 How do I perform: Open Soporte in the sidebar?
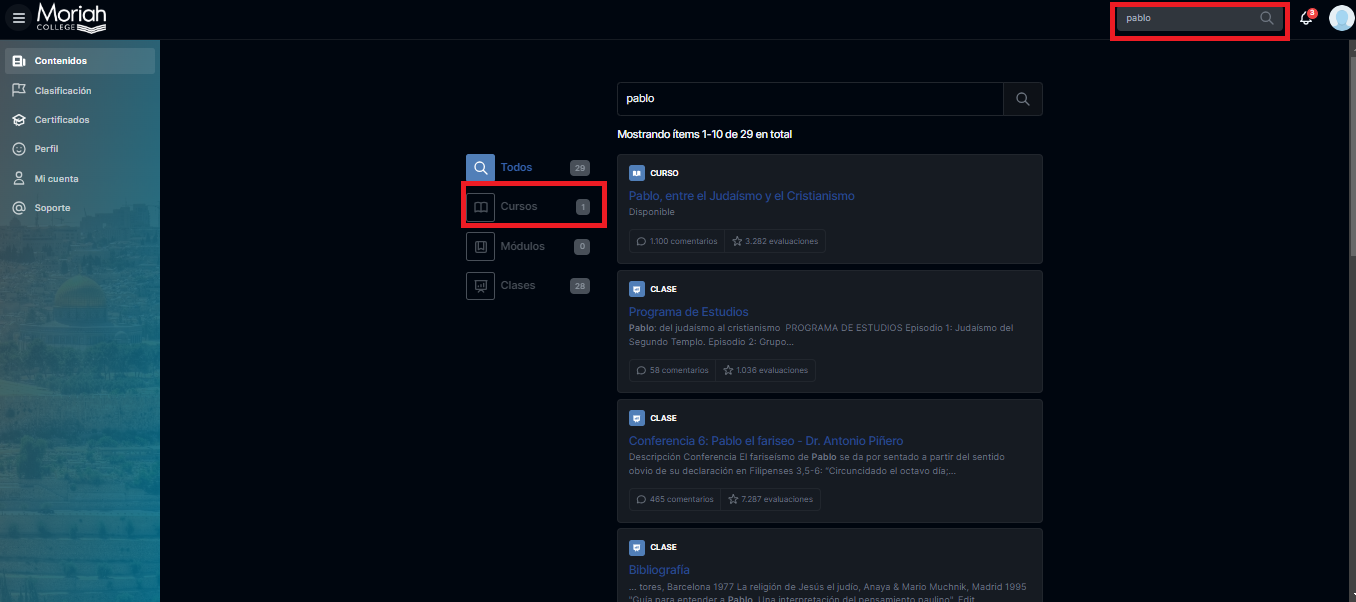[x=52, y=208]
